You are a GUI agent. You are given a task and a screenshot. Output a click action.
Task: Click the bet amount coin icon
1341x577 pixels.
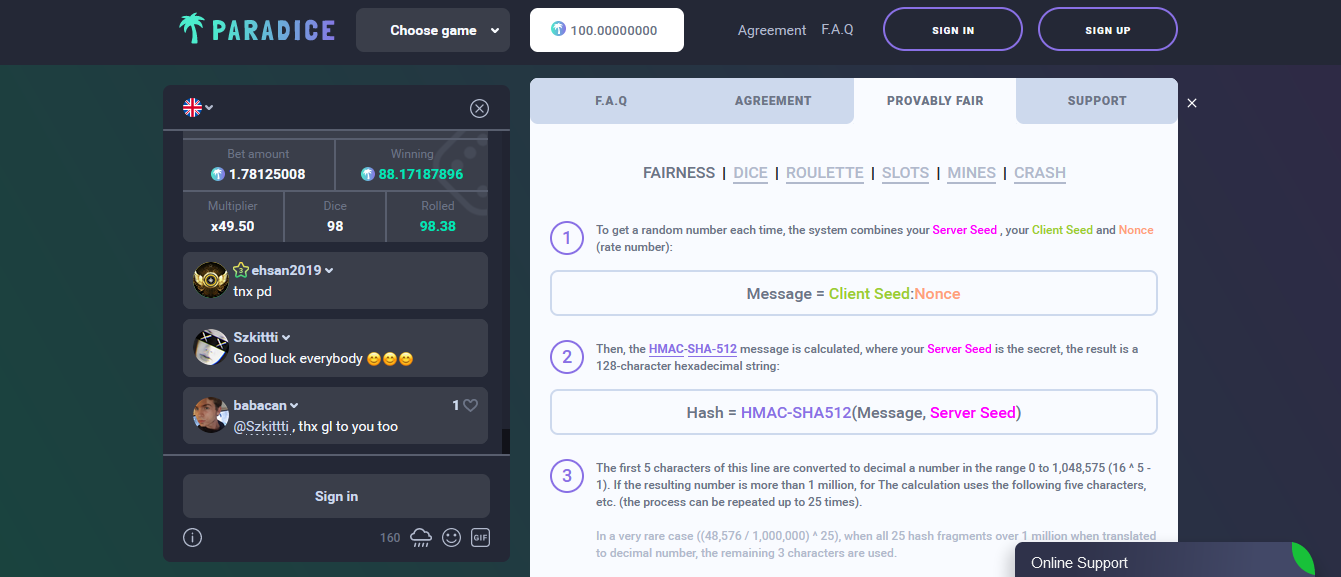coord(217,174)
